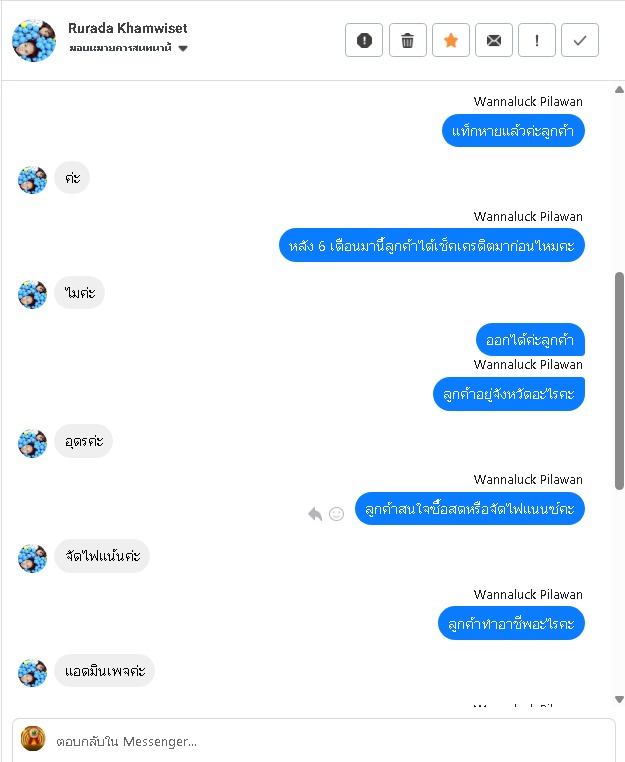Toggle the orange star follow-up icon
Screen dimensions: 625x762
pos(451,40)
